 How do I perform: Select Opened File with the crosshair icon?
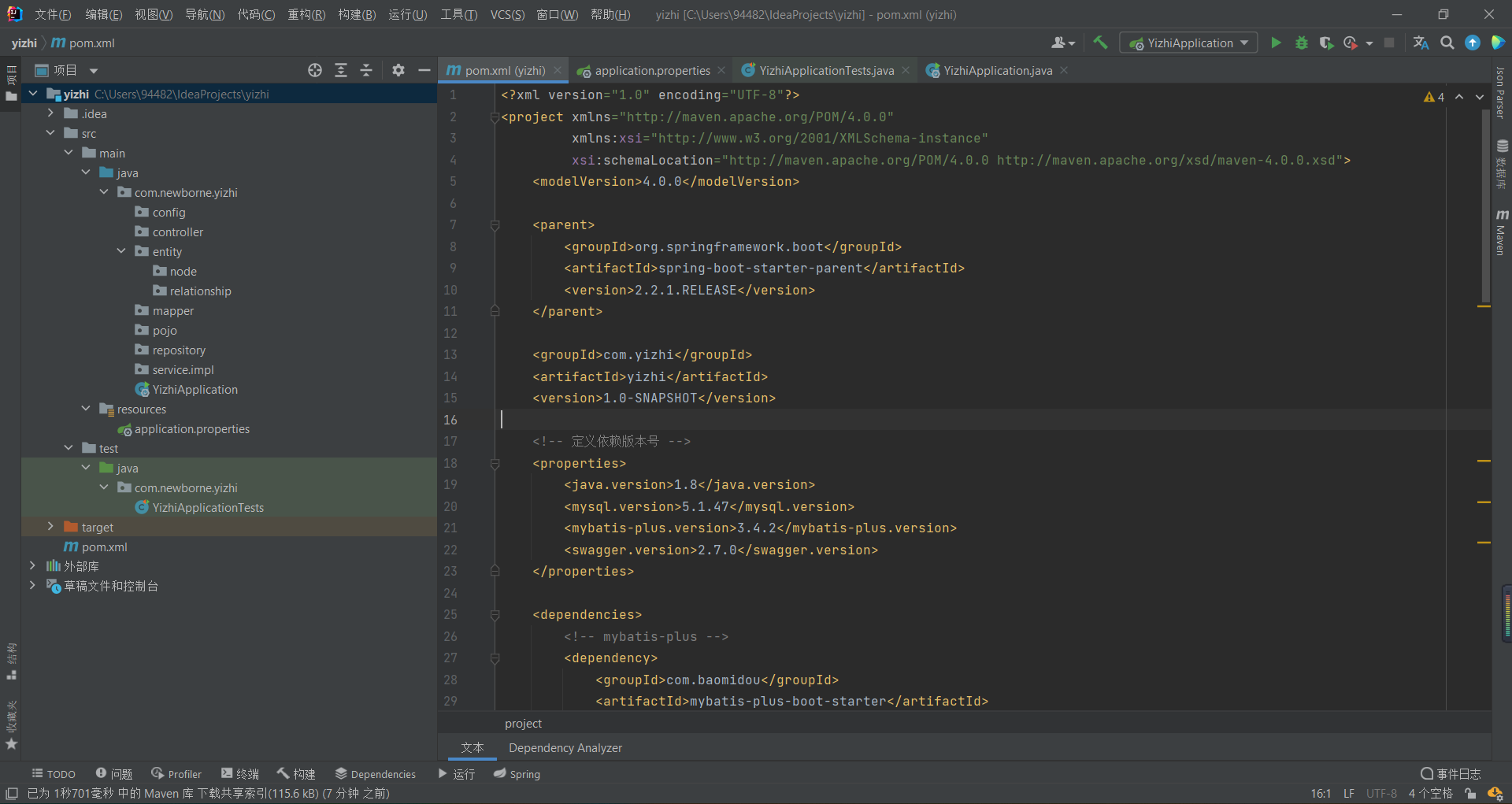point(315,70)
